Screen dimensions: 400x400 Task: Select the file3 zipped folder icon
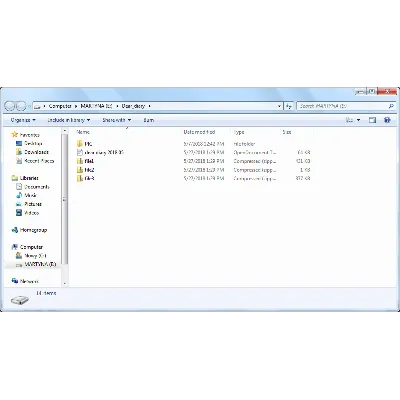coord(80,178)
